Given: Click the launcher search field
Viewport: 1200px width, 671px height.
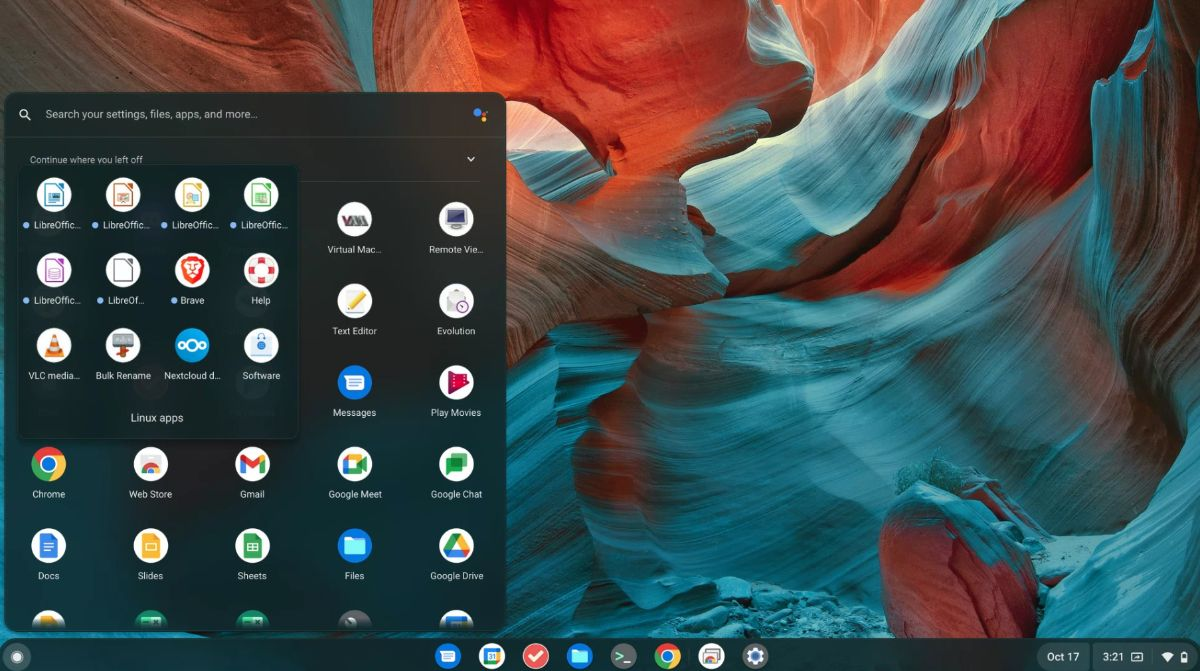Looking at the screenshot, I should [x=250, y=114].
